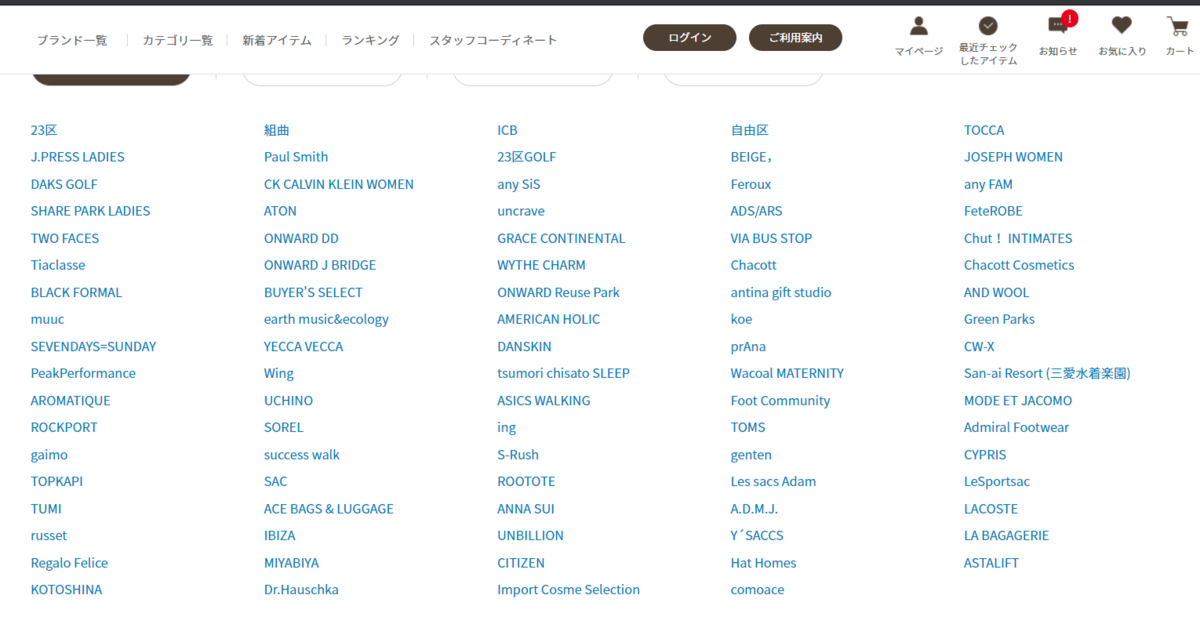This screenshot has height=635, width=1200.
Task: Open the Foot Community link
Action: tap(780, 400)
